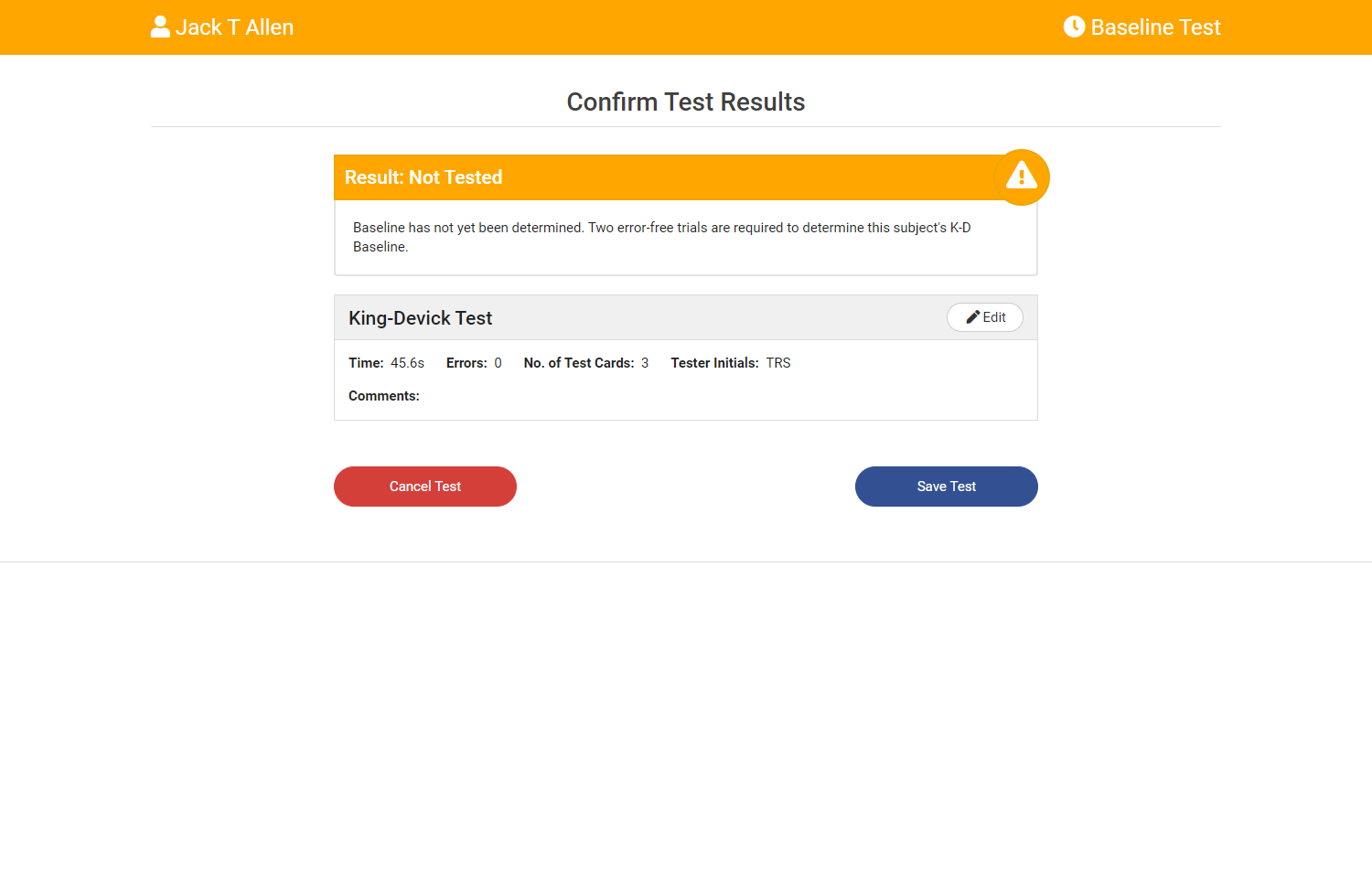Click the Errors value showing 0

[498, 362]
